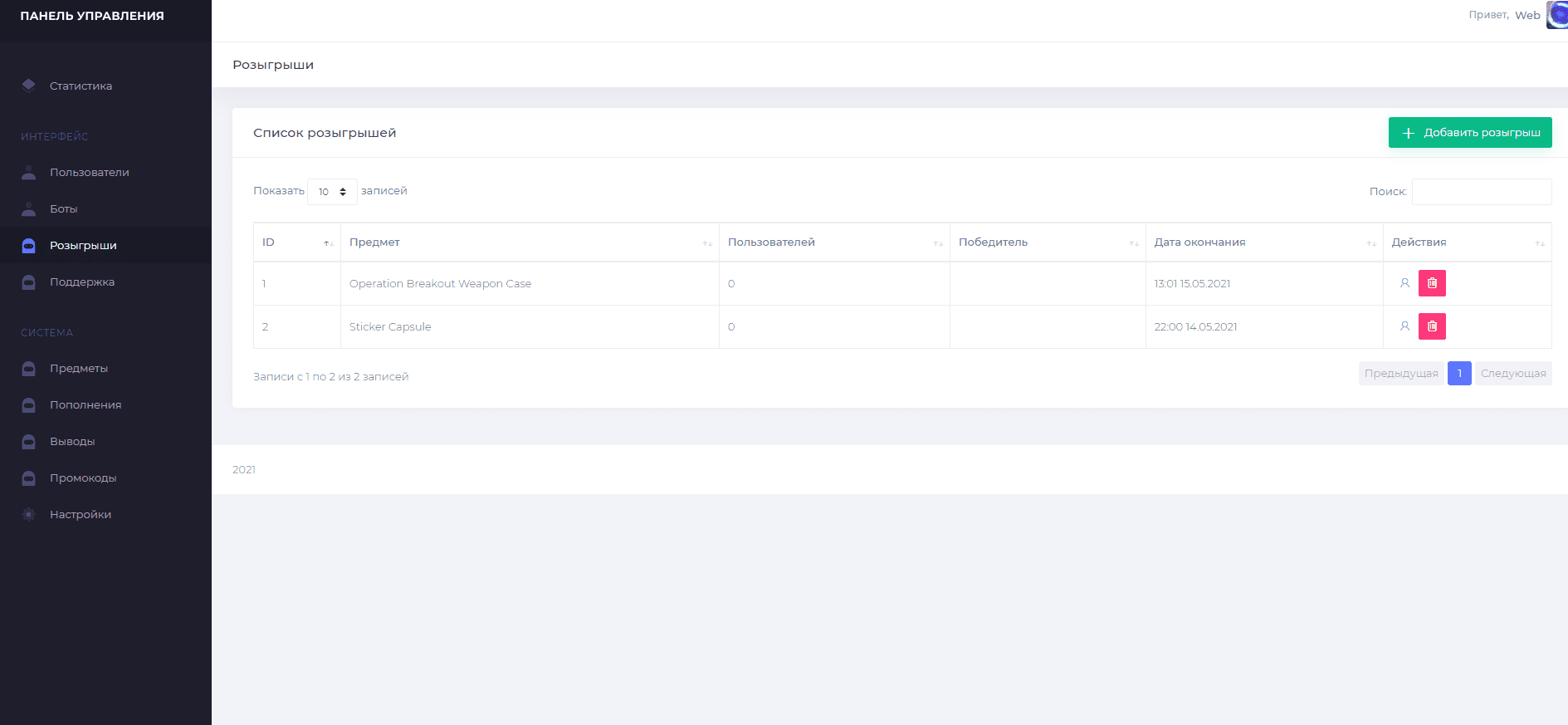Delete the Sticker Capsule giveaway
Screen dimensions: 1568x725
point(1432,326)
